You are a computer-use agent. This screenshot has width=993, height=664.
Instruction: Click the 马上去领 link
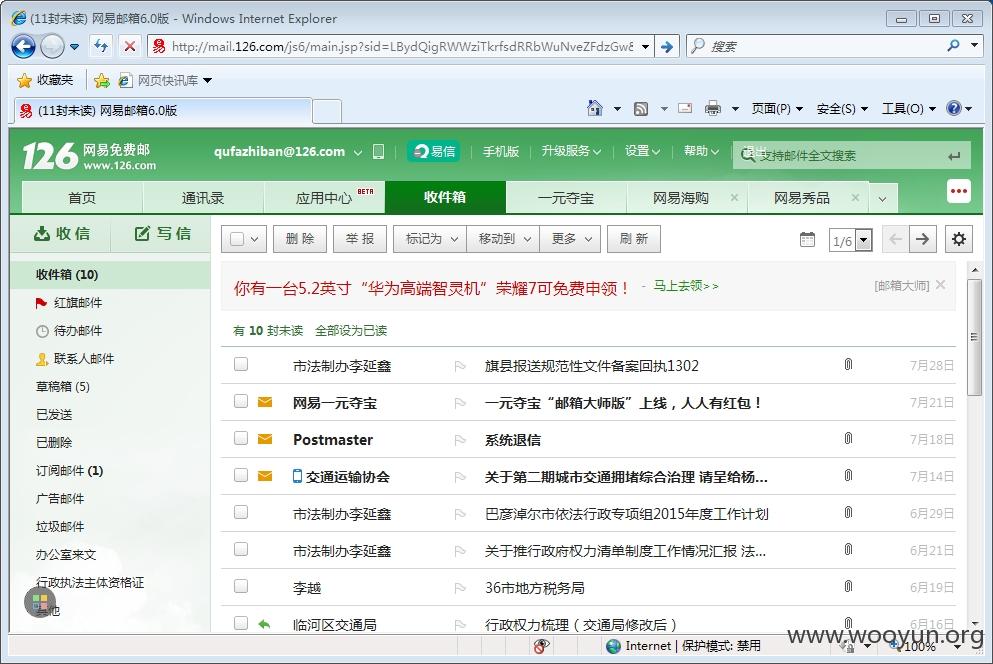point(686,286)
